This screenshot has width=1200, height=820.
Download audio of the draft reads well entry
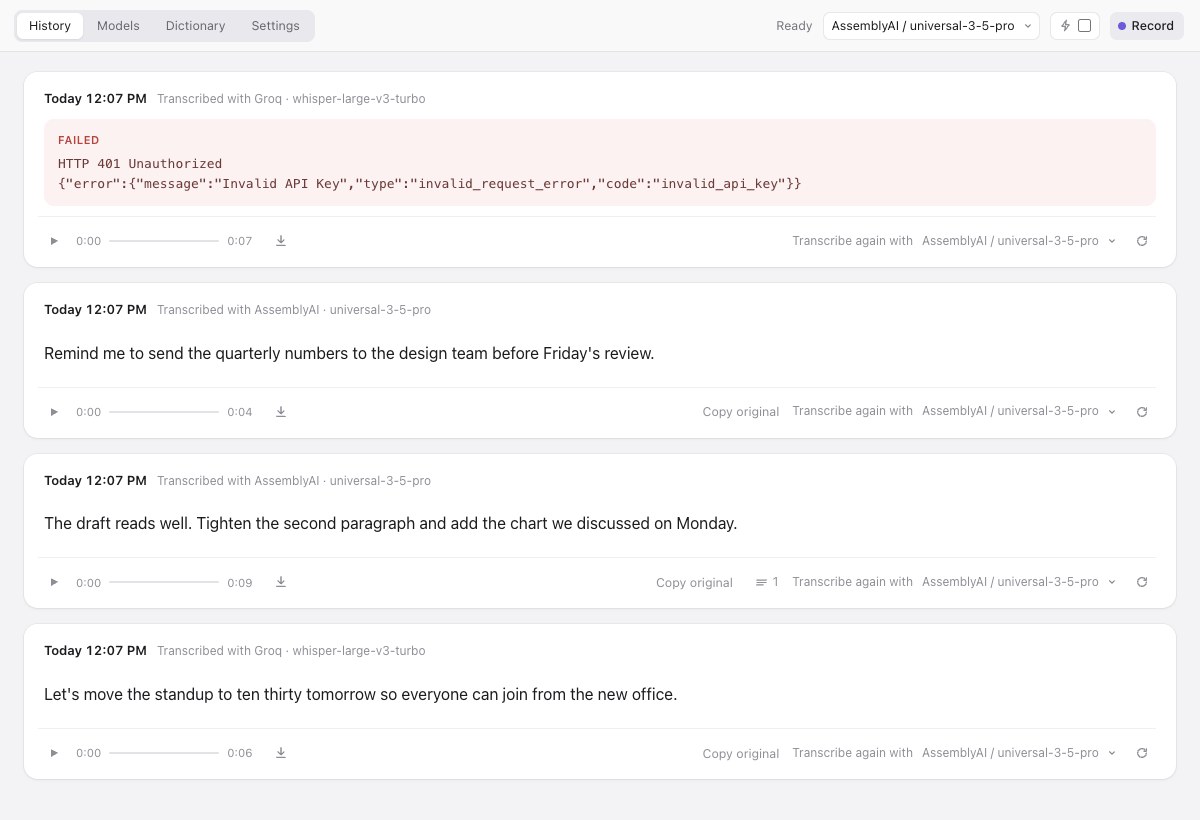[x=281, y=582]
